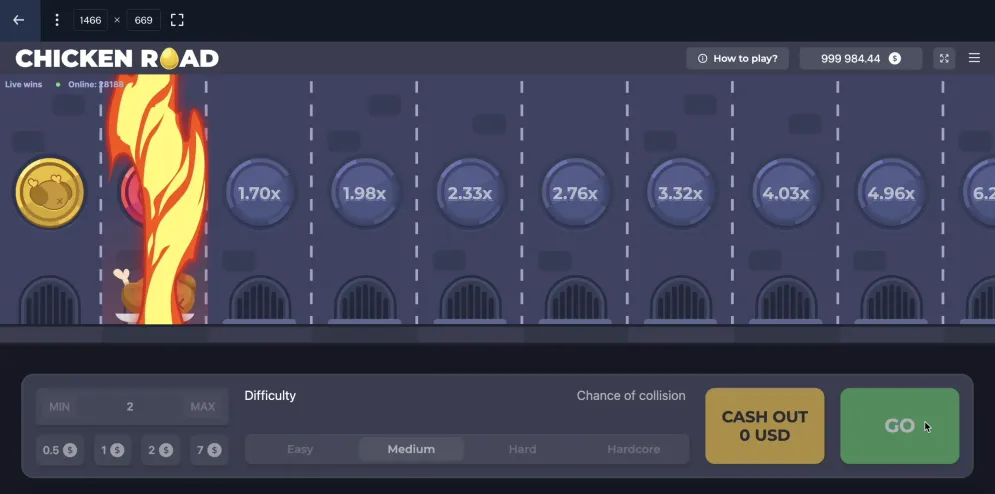Click the CASH OUT button
Screen dimensions: 995x494
(x=764, y=426)
